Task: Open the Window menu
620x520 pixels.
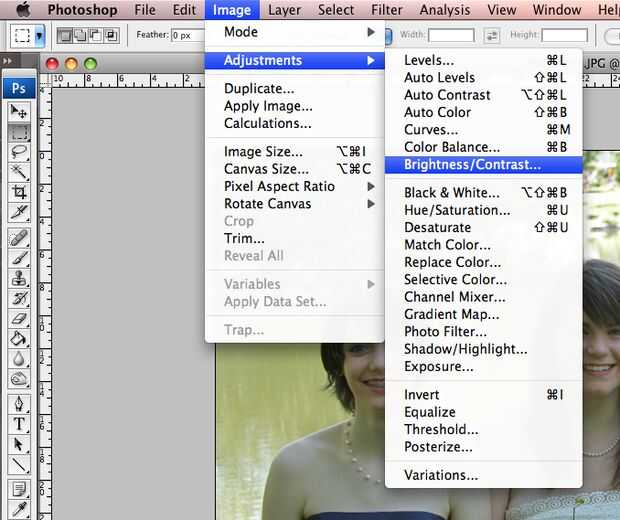Action: (557, 10)
